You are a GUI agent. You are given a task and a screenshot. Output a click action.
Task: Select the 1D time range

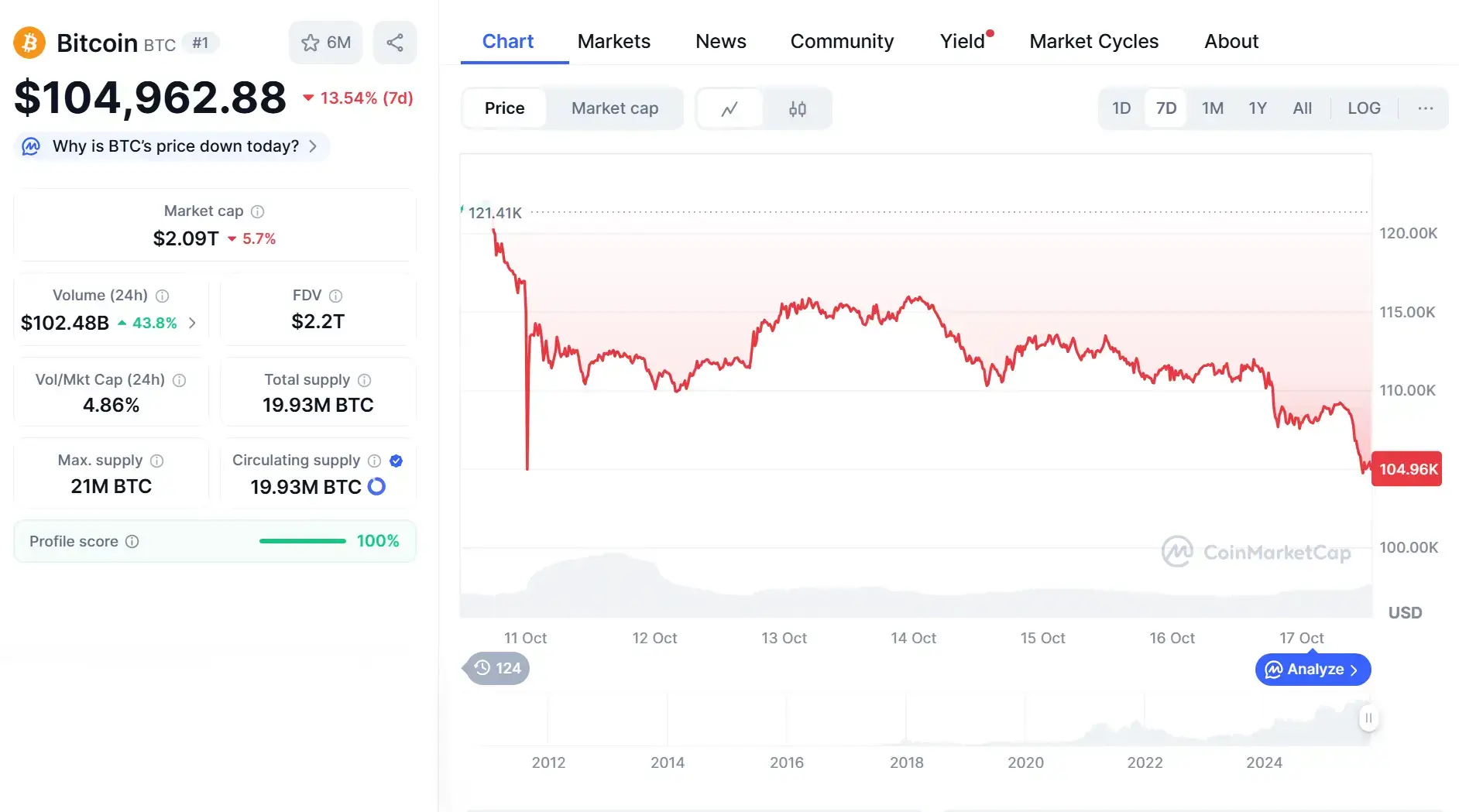click(1121, 108)
